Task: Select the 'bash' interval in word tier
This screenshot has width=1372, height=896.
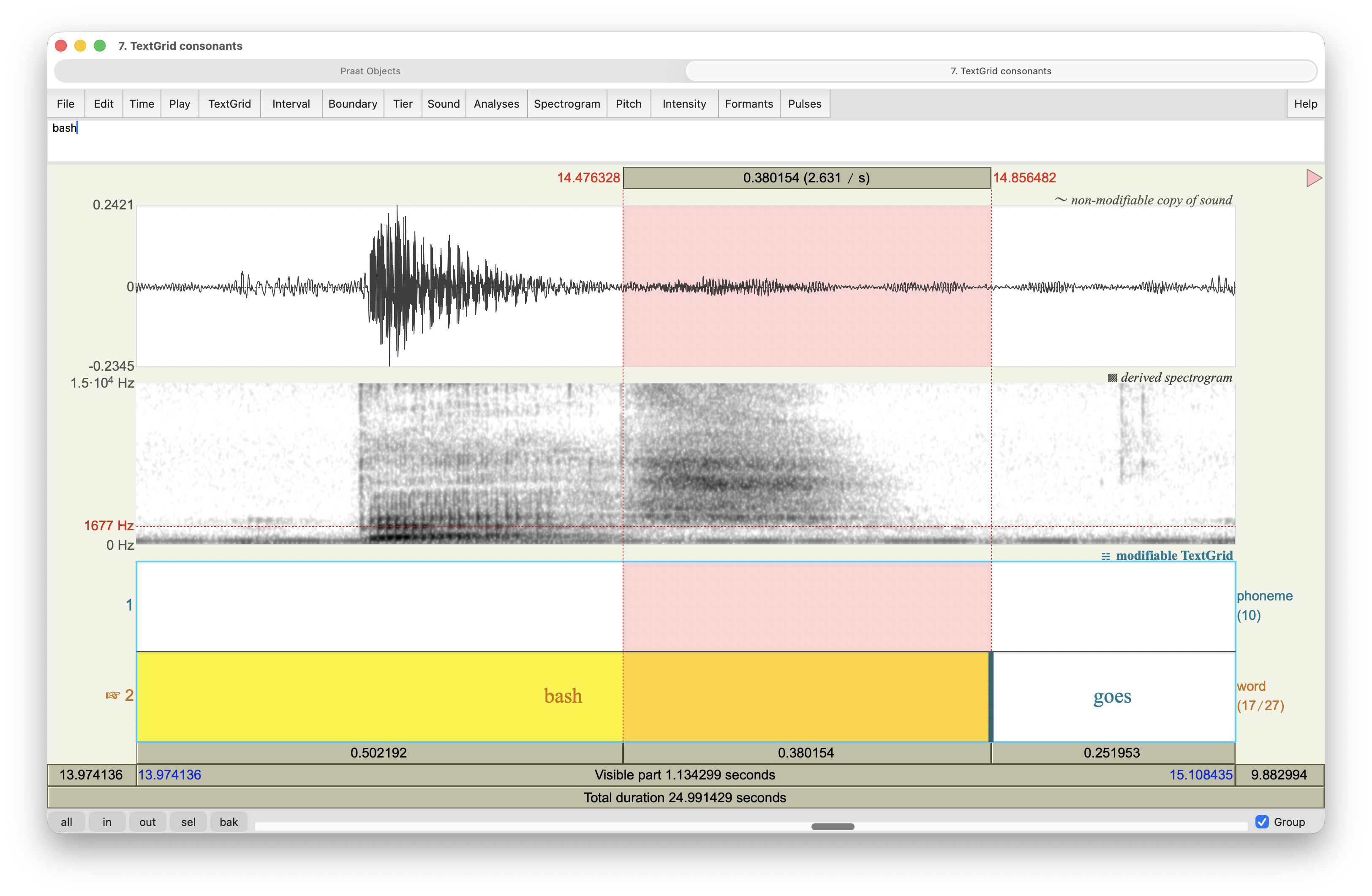Action: click(563, 696)
